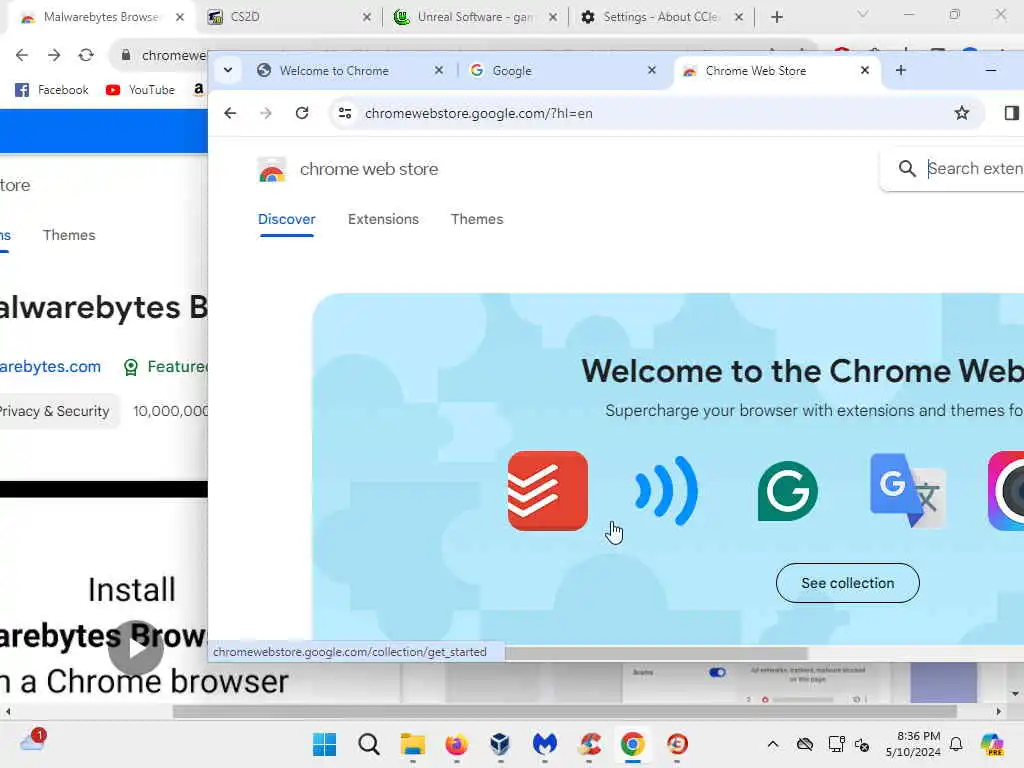Go forward in the front Chrome window
Screen dimensions: 1024x768
265,113
